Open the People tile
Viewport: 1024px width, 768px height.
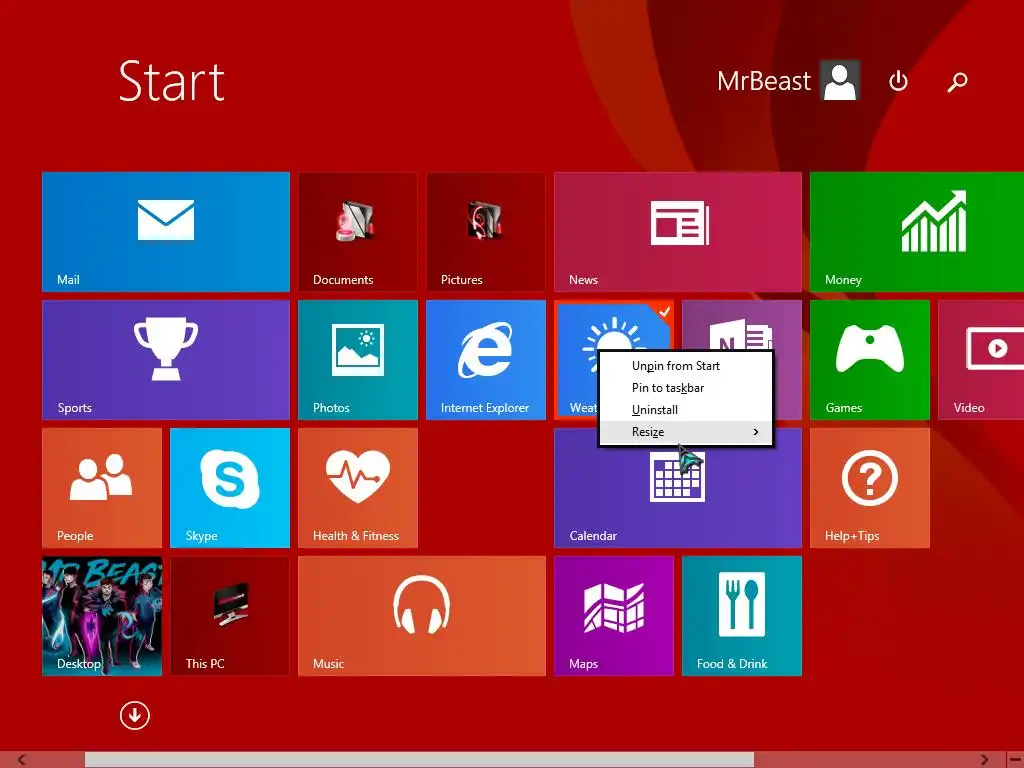102,488
